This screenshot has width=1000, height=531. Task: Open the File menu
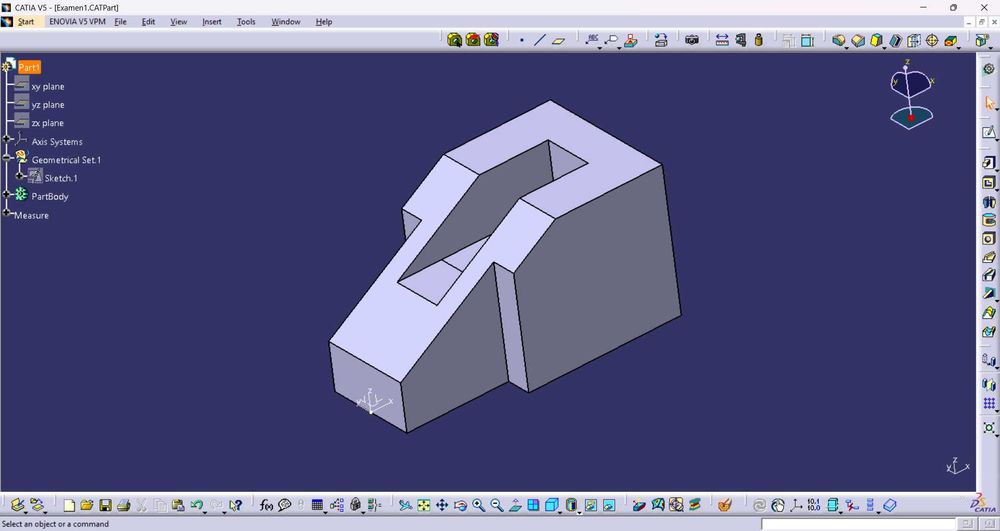(x=121, y=22)
